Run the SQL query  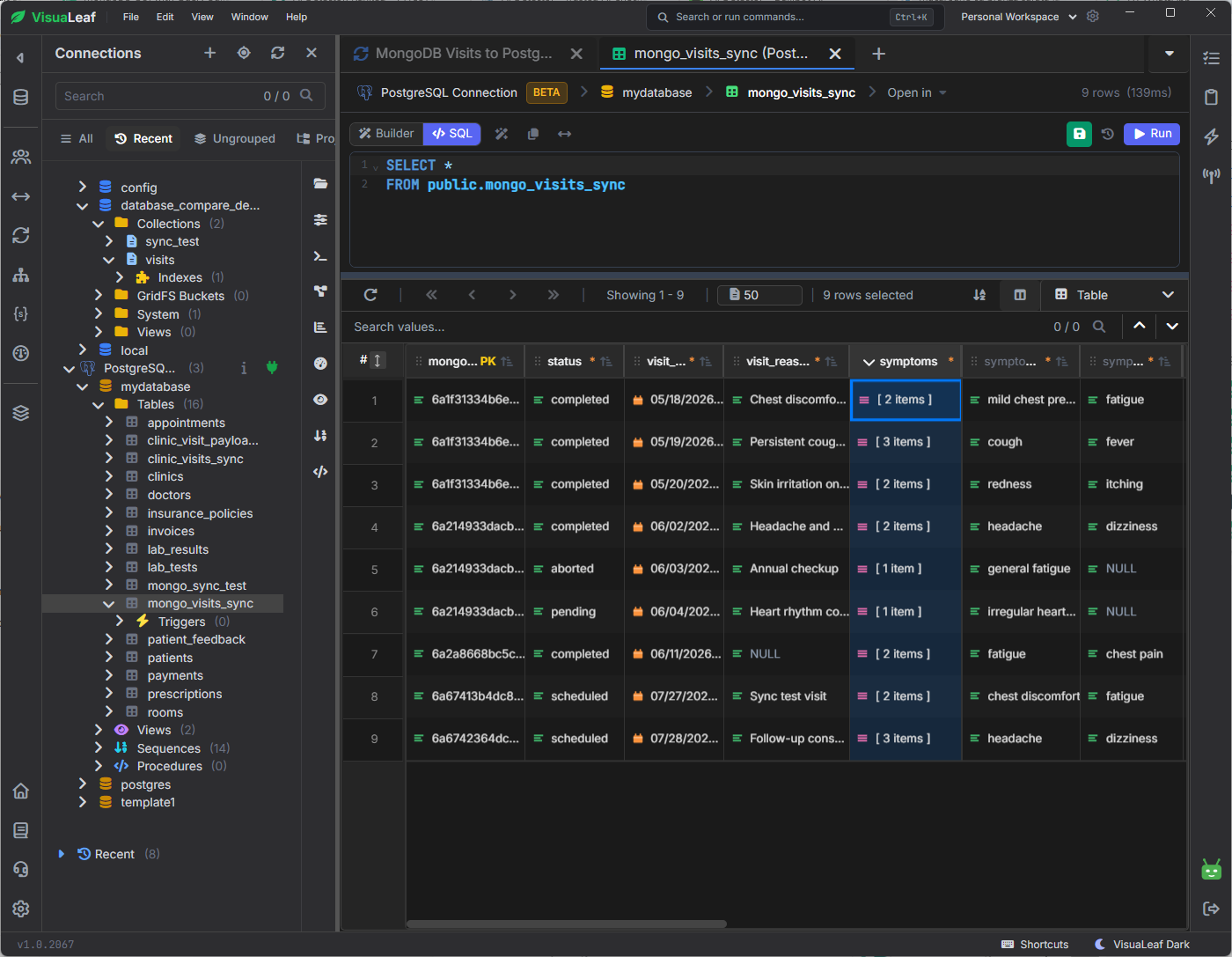[1152, 134]
